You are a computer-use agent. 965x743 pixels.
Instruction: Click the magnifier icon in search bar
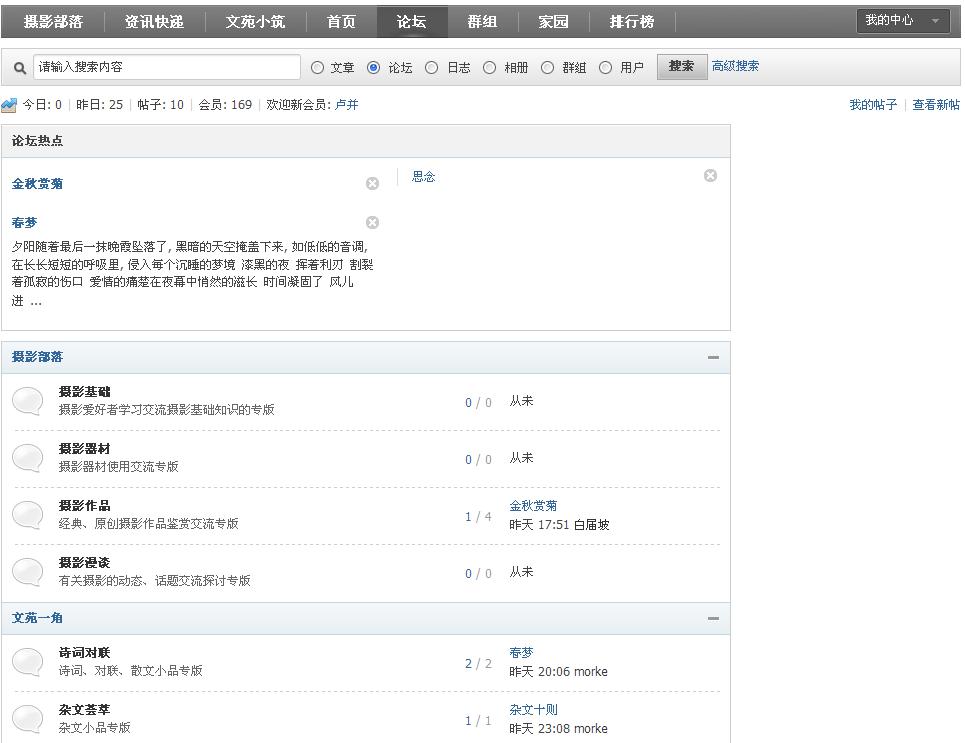[20, 68]
